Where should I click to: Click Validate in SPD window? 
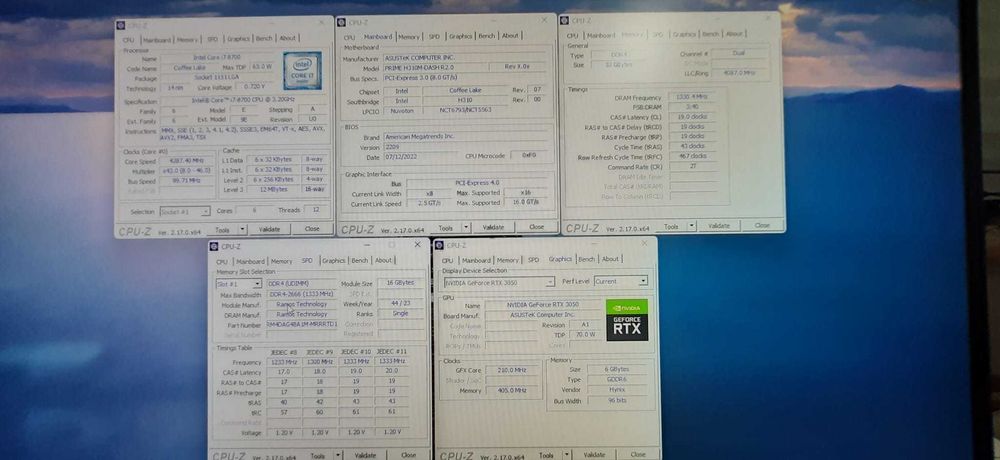coord(365,455)
